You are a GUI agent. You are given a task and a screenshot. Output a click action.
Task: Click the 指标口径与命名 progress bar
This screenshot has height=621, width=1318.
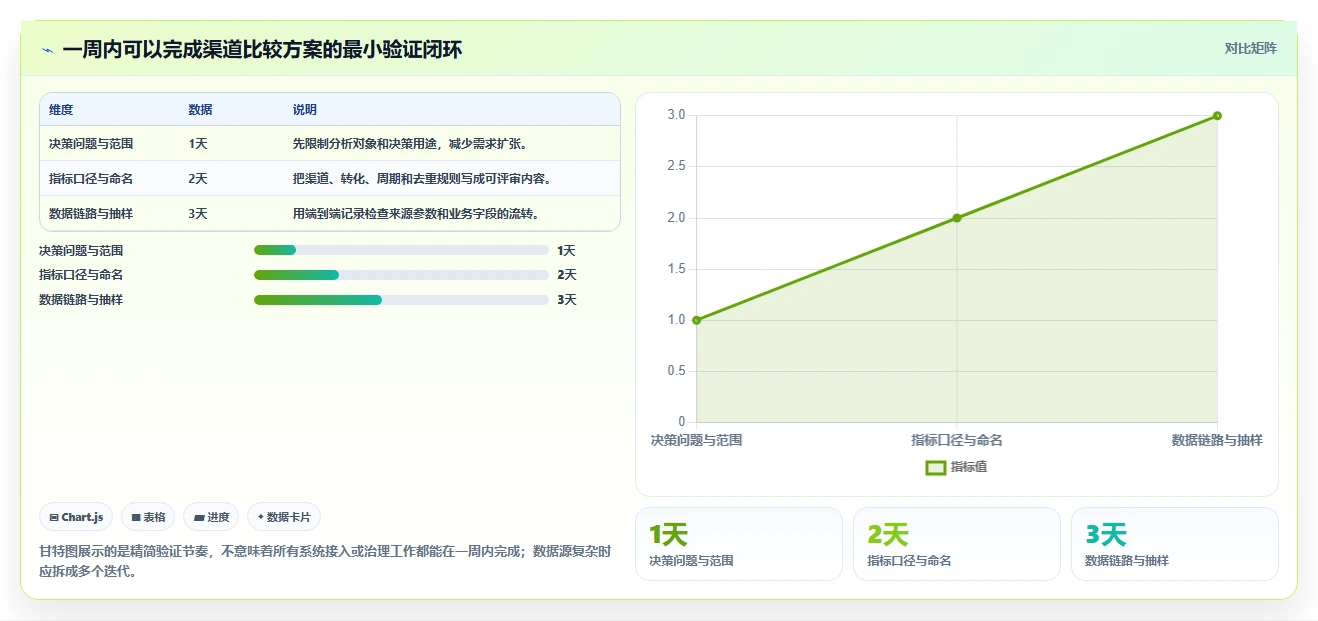(x=401, y=275)
